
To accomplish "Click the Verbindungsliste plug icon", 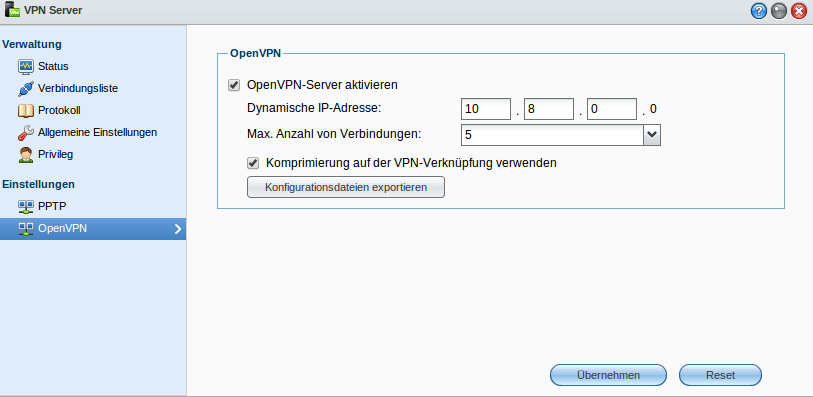I will tap(25, 89).
